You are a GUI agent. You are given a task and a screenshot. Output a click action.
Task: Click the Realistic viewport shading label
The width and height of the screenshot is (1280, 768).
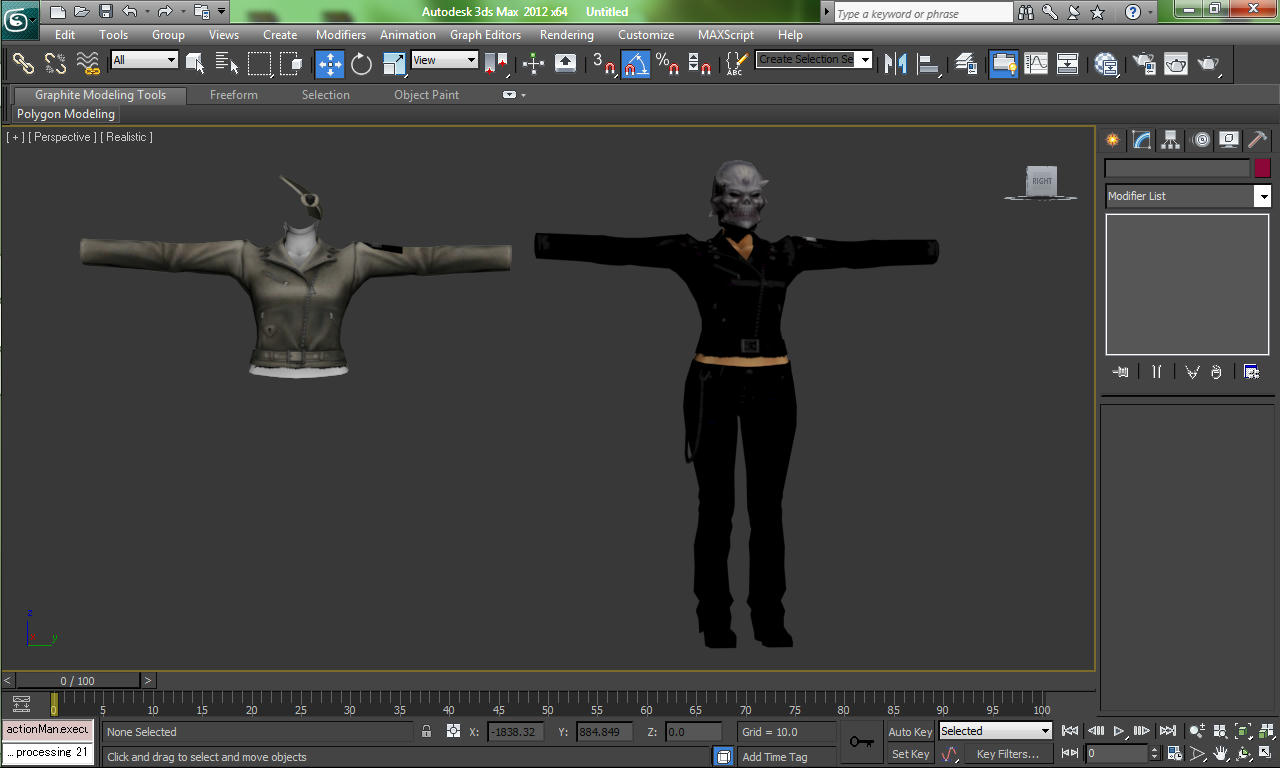(127, 137)
